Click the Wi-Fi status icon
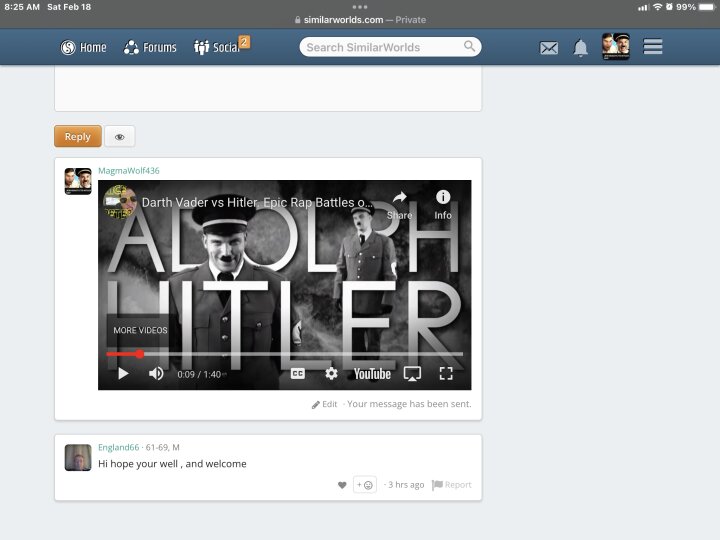Screen dimensions: 720x540 (657, 7)
